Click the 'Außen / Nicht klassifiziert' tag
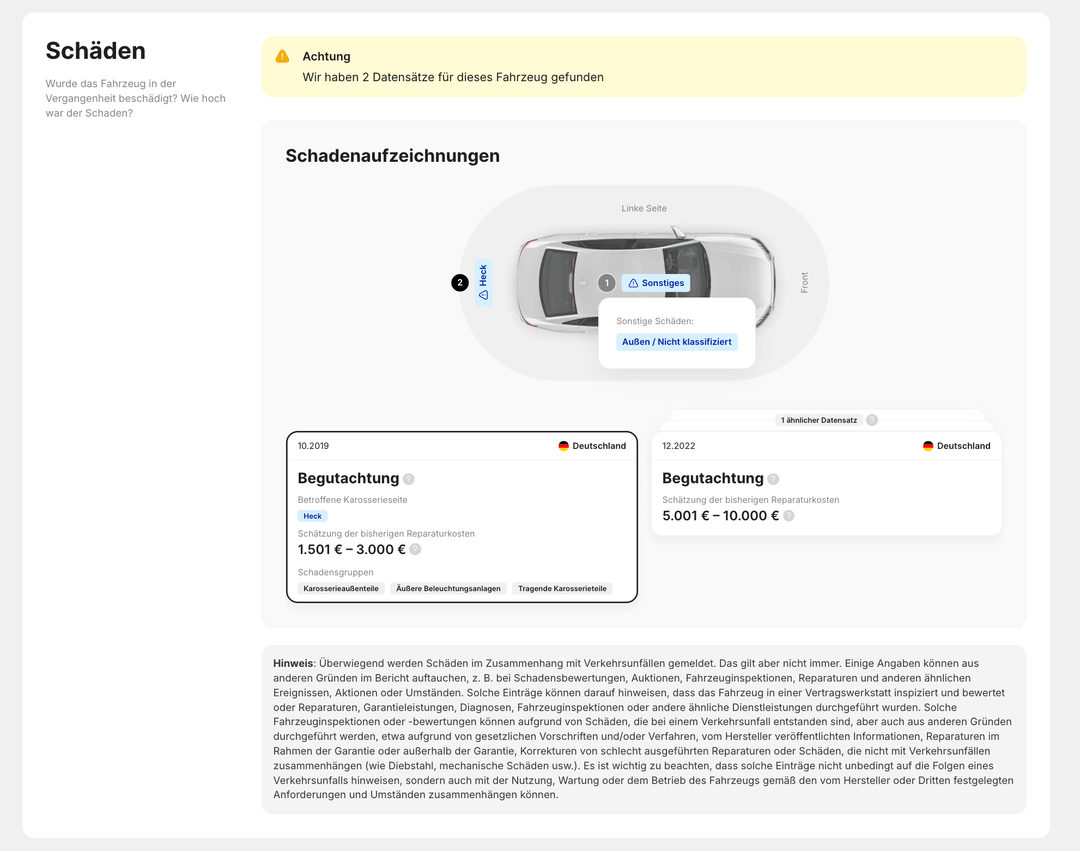The image size is (1080, 851). (677, 342)
